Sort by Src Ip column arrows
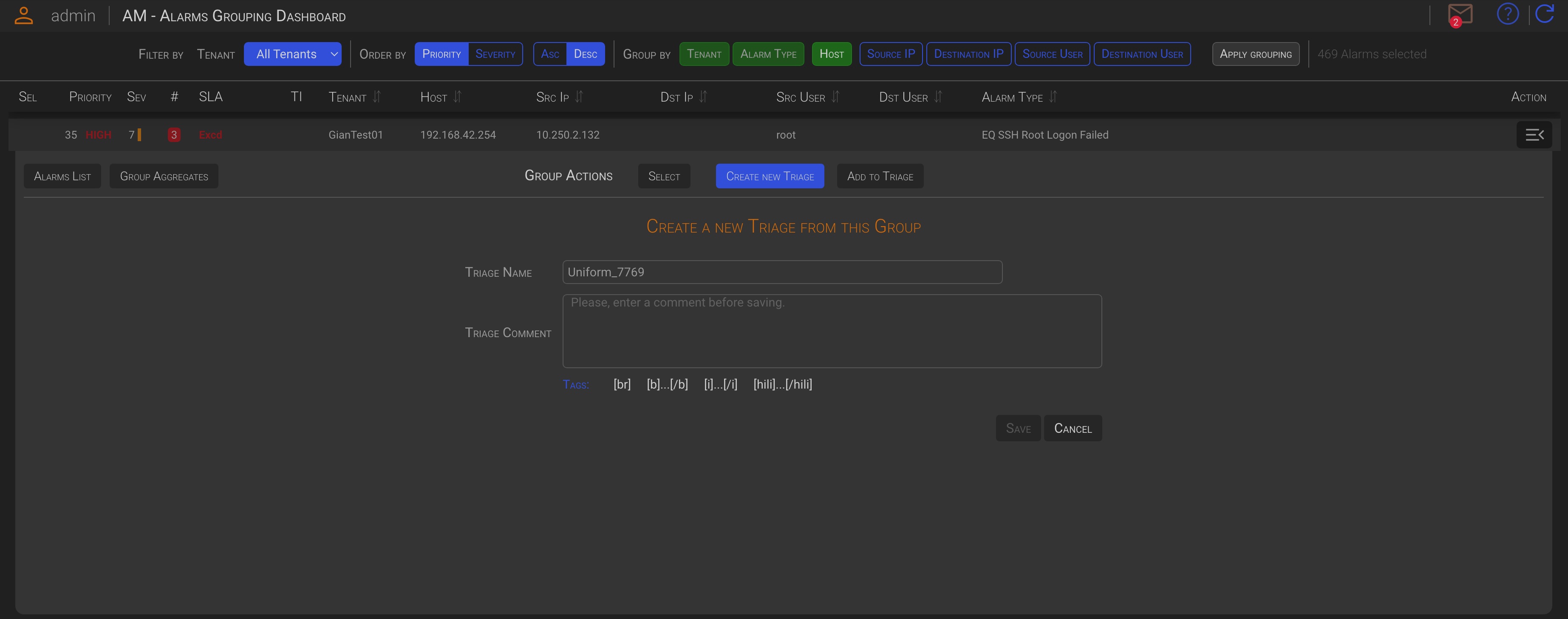 point(580,97)
